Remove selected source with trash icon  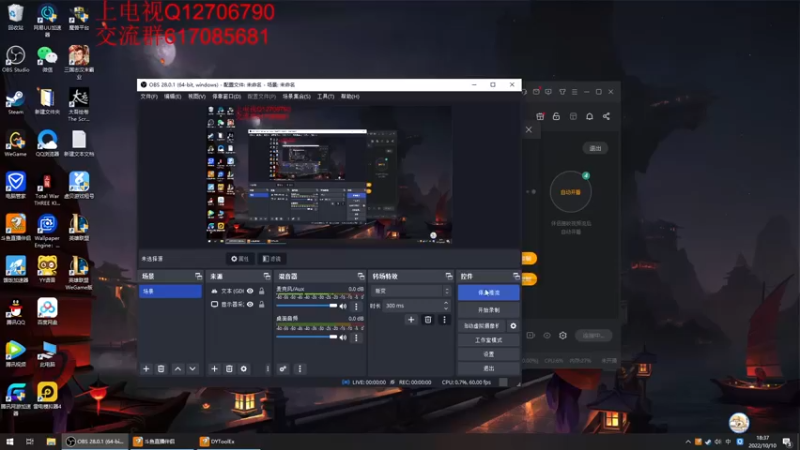[x=229, y=368]
